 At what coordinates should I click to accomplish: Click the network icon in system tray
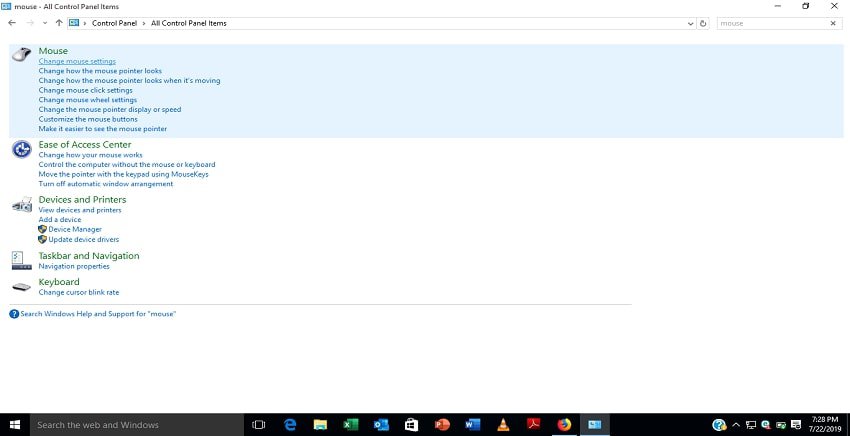(x=751, y=425)
